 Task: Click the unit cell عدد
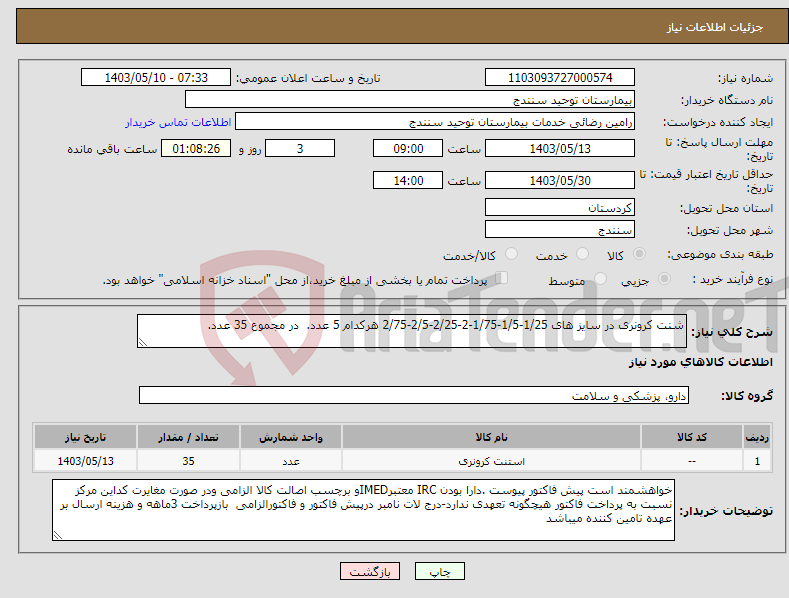coord(291,461)
